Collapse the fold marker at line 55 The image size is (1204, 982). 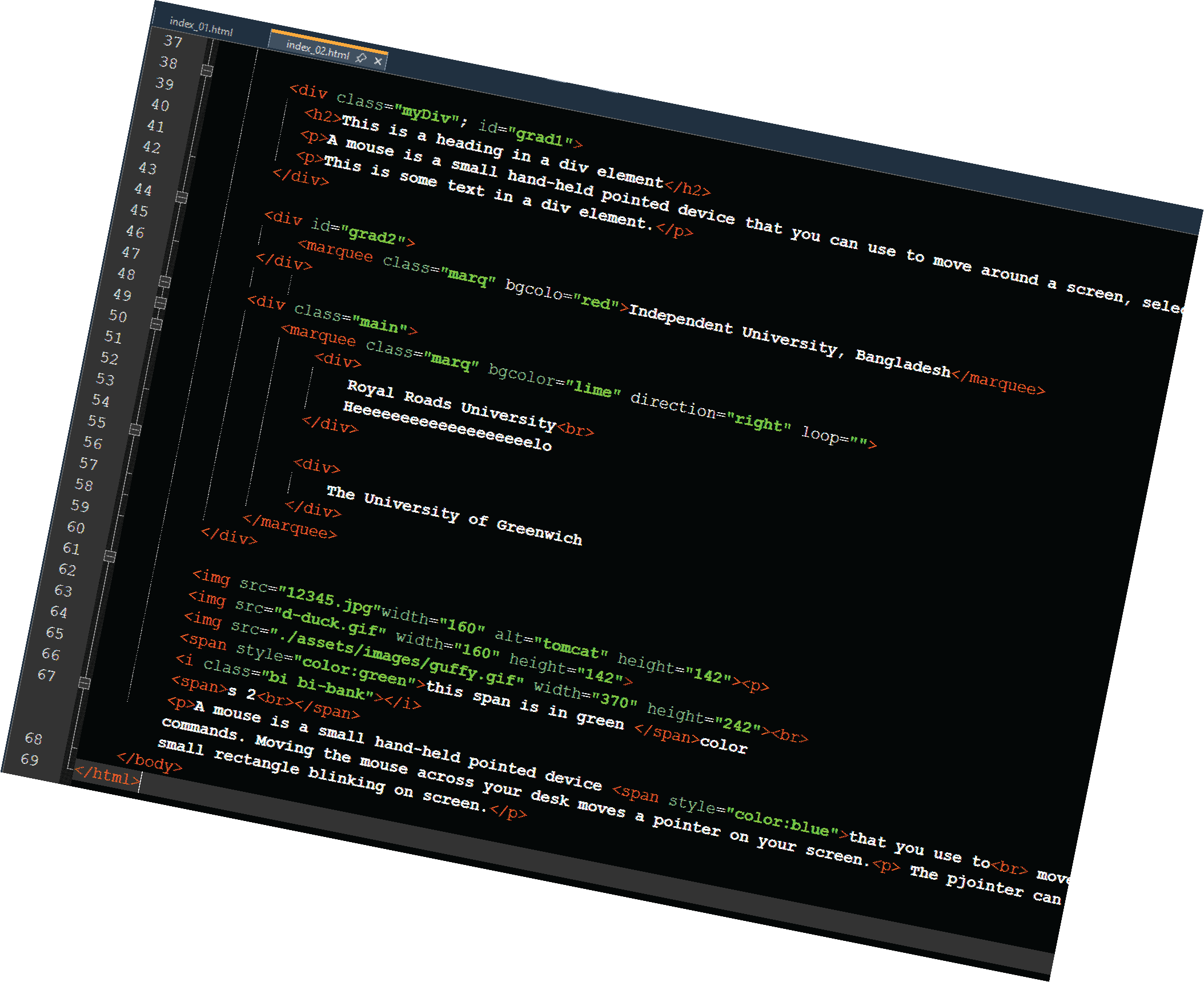click(x=135, y=430)
